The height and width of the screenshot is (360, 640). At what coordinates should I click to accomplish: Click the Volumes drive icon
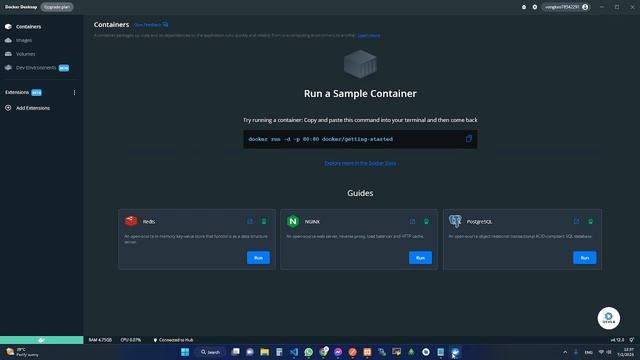click(8, 54)
